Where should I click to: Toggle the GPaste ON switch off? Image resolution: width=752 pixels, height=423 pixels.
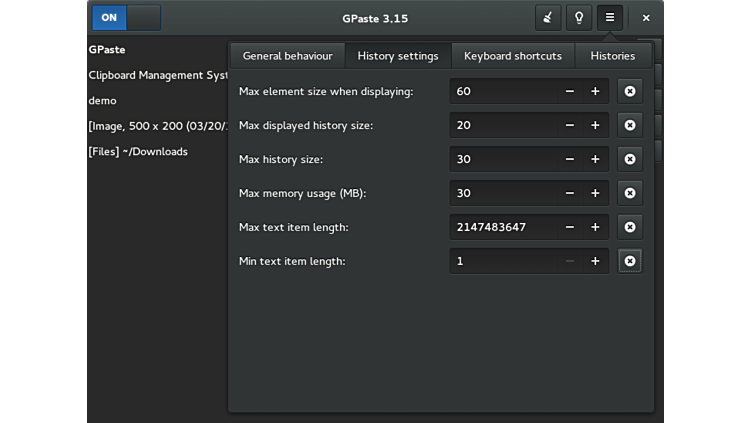126,18
